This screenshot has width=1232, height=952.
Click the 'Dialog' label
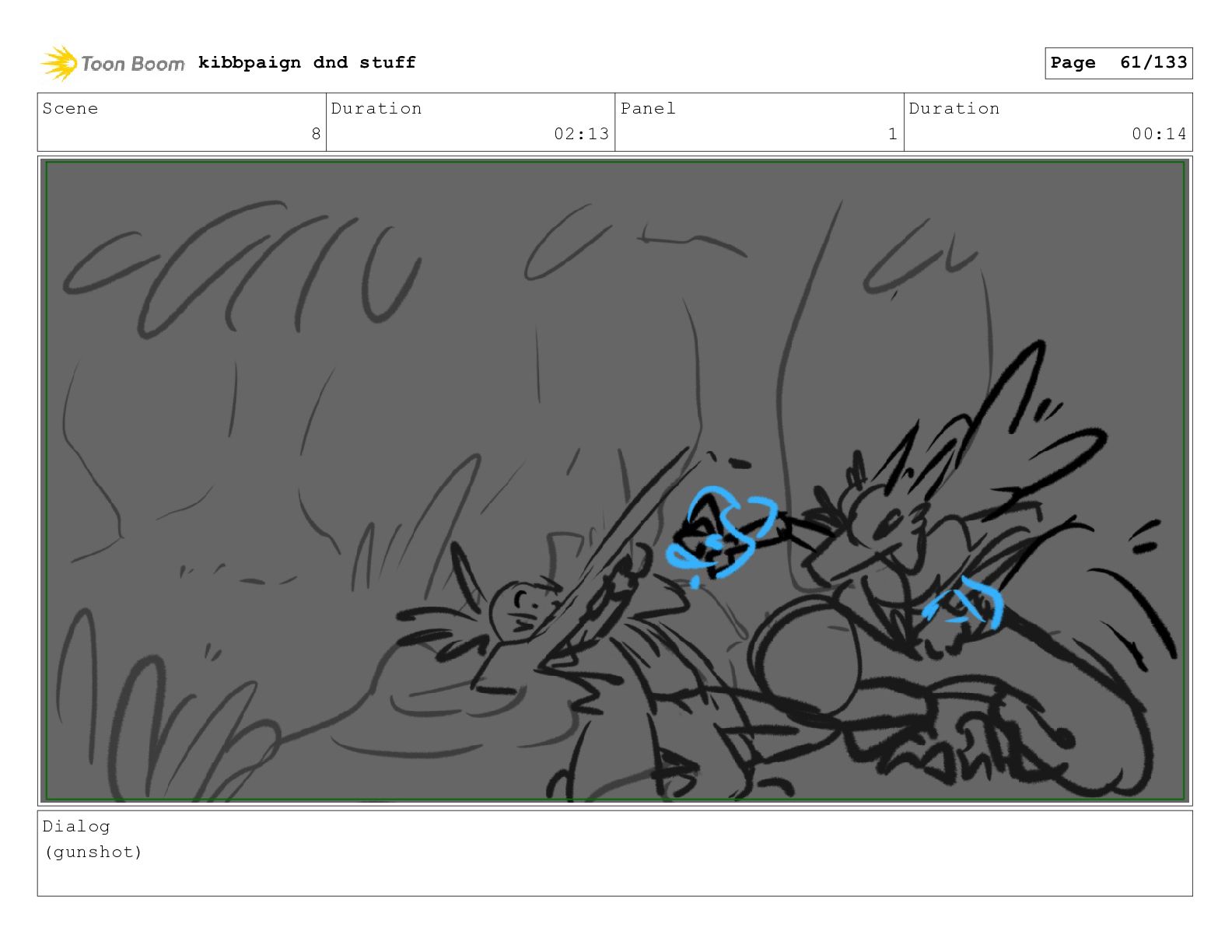coord(76,826)
